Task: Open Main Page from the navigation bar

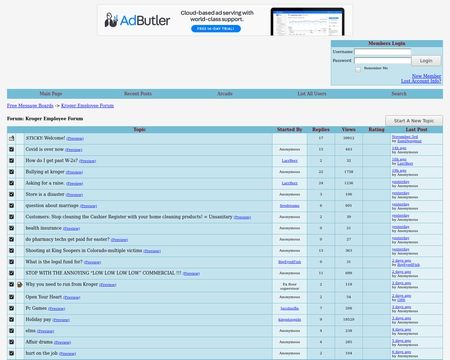Action: 51,94
